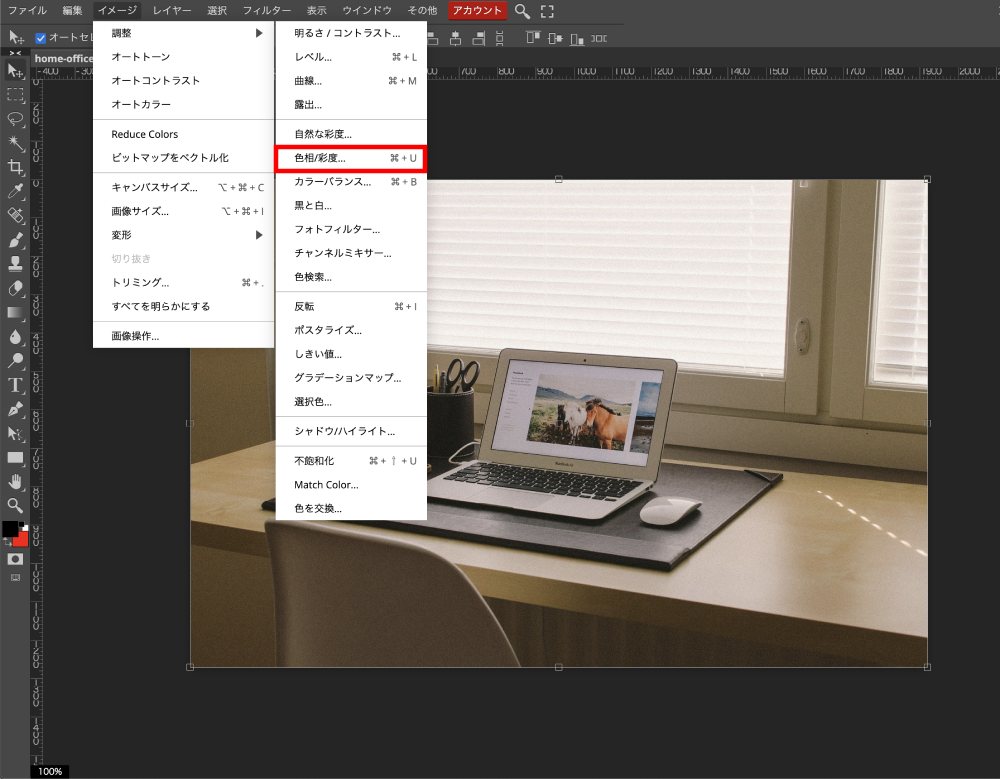Click the red アカウント button
The image size is (1000, 779).
[x=477, y=10]
